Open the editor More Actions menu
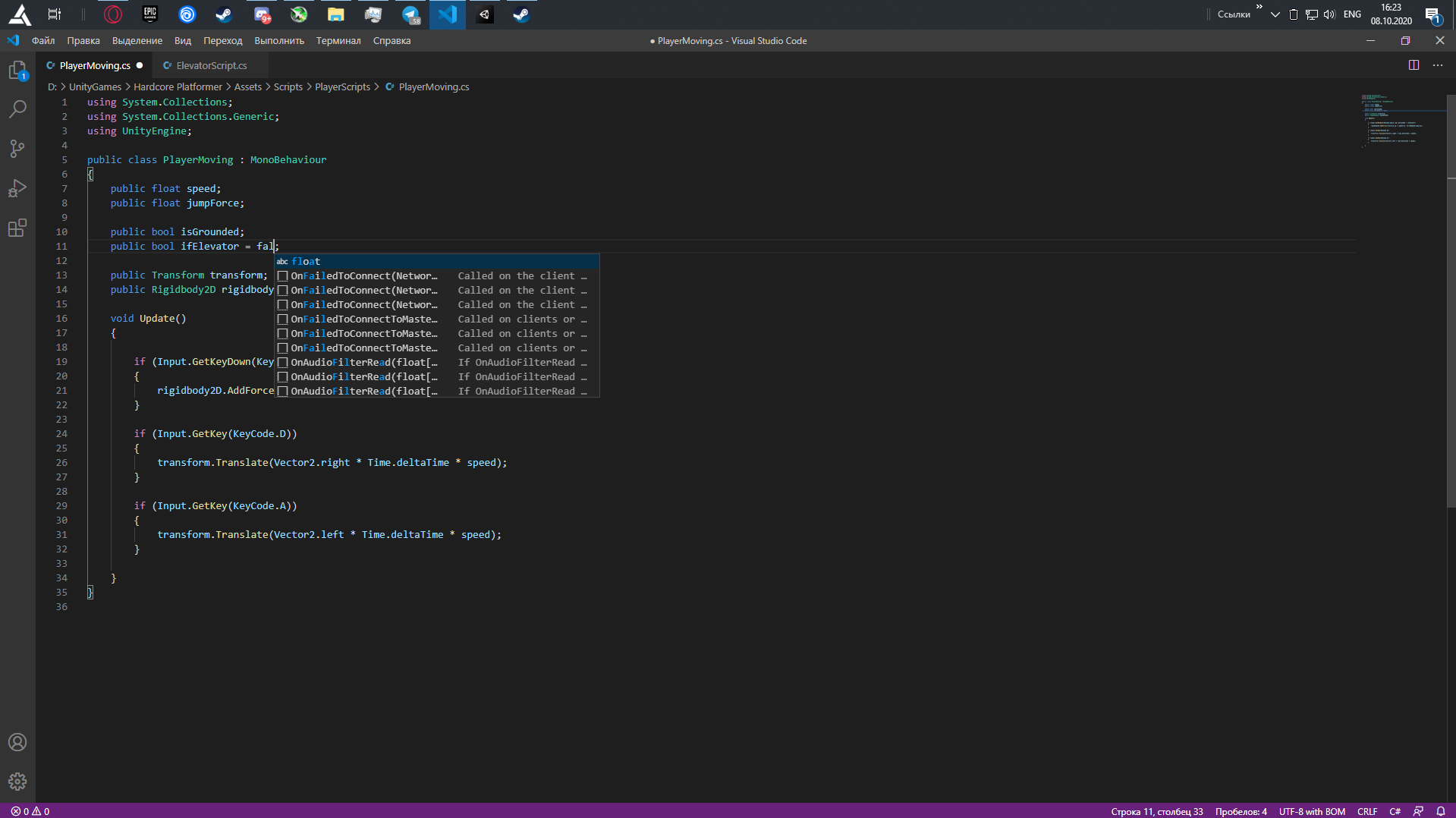The height and width of the screenshot is (818, 1456). tap(1438, 65)
